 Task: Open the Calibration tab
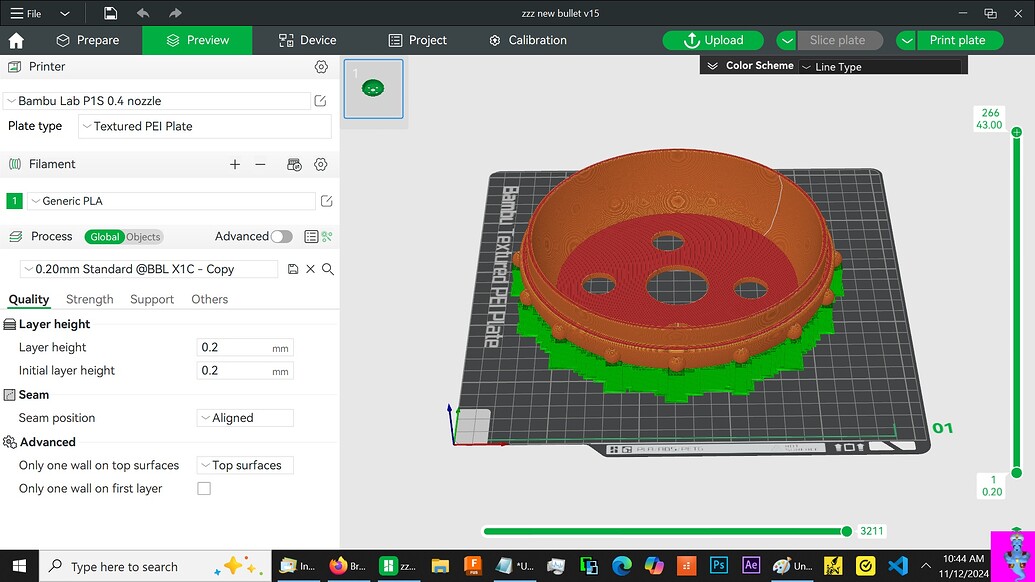pos(527,40)
